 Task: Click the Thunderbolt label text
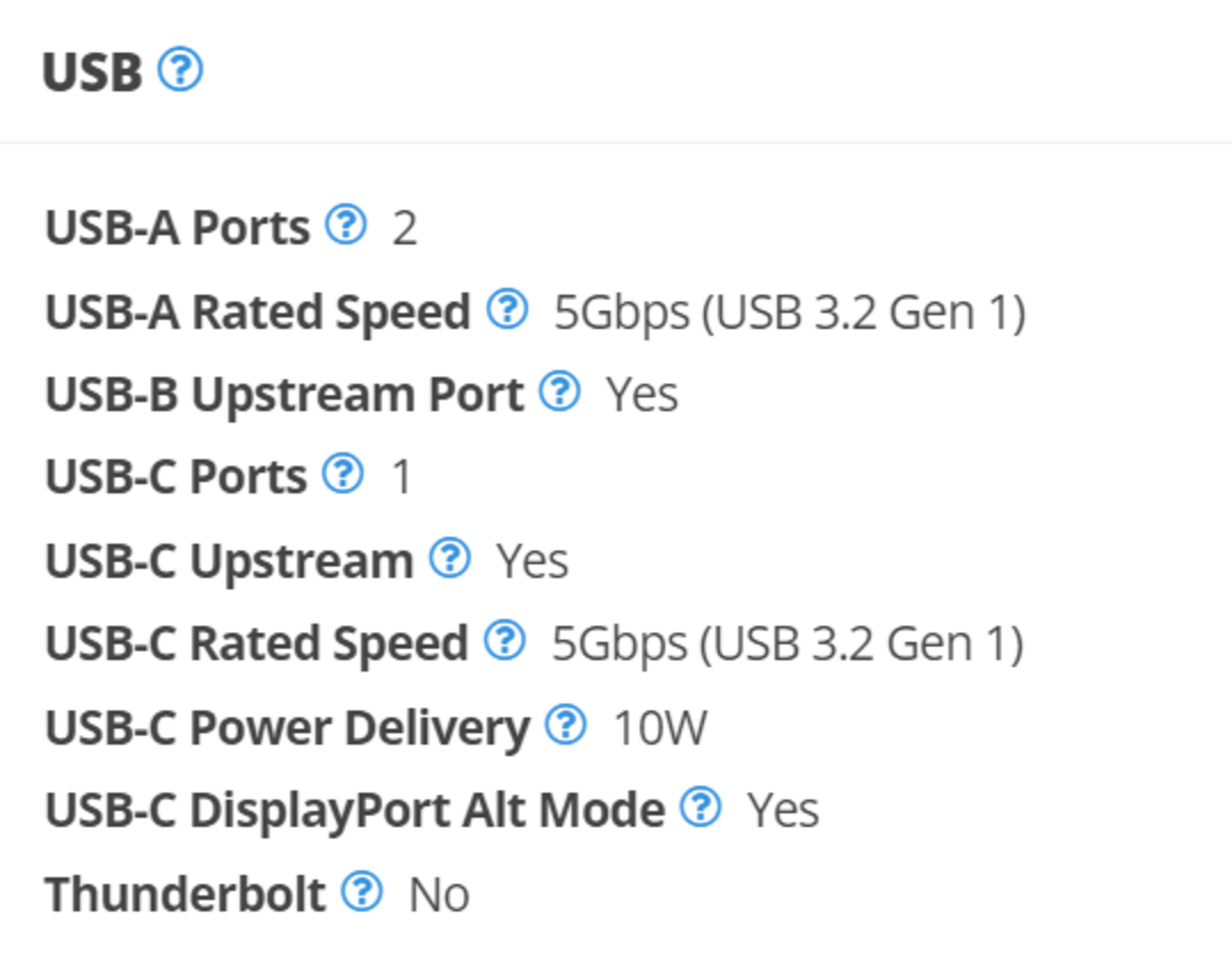pyautogui.click(x=185, y=894)
